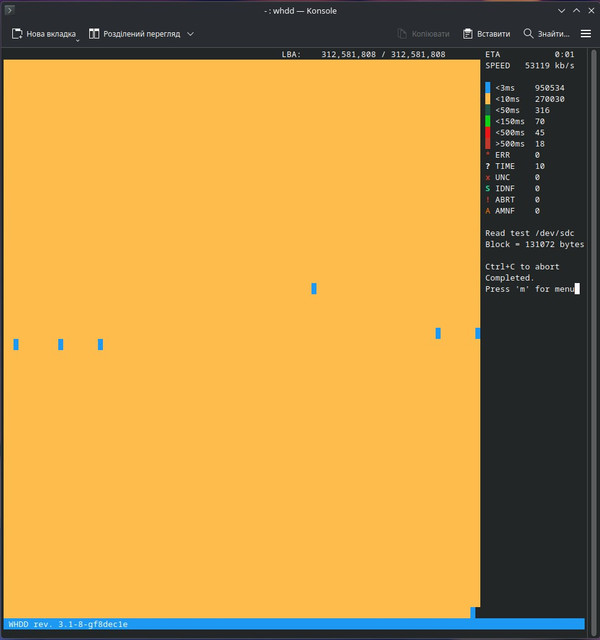Click the AMNF error row

pos(513,211)
